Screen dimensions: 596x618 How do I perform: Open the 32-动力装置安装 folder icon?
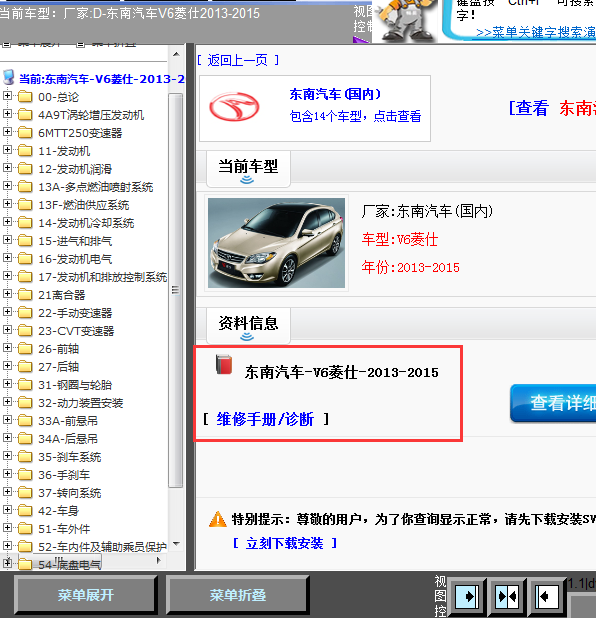pos(25,403)
